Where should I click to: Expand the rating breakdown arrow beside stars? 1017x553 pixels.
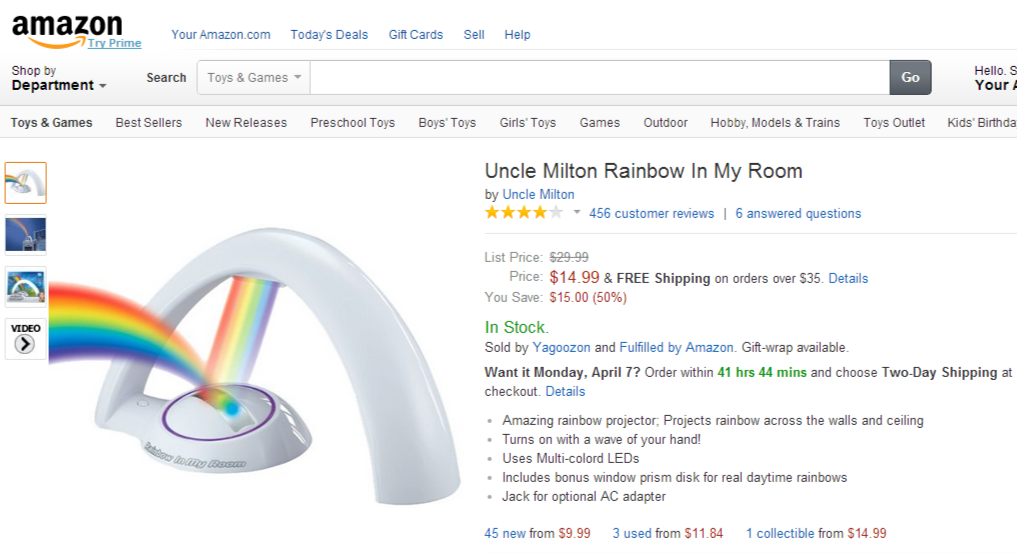(x=577, y=213)
